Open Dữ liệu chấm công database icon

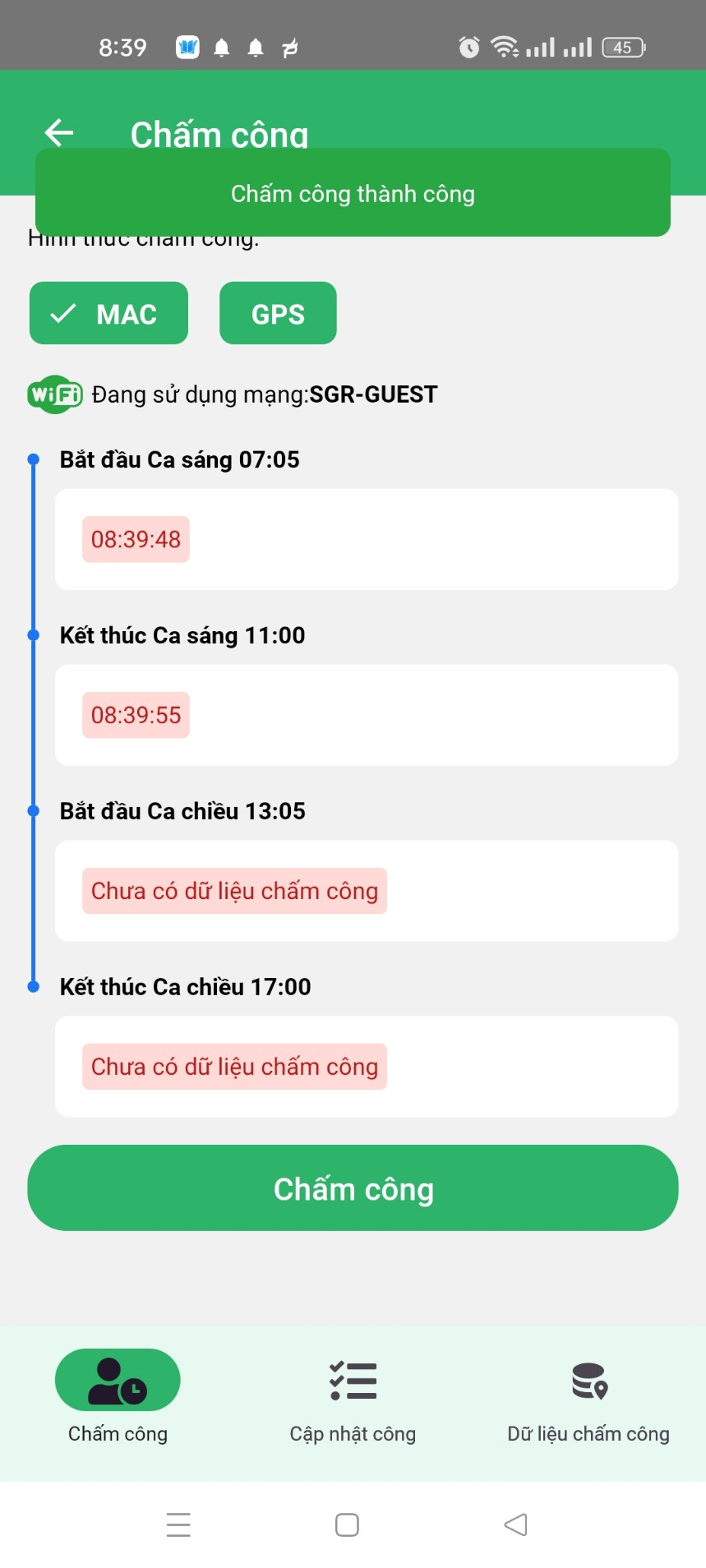pos(588,1380)
